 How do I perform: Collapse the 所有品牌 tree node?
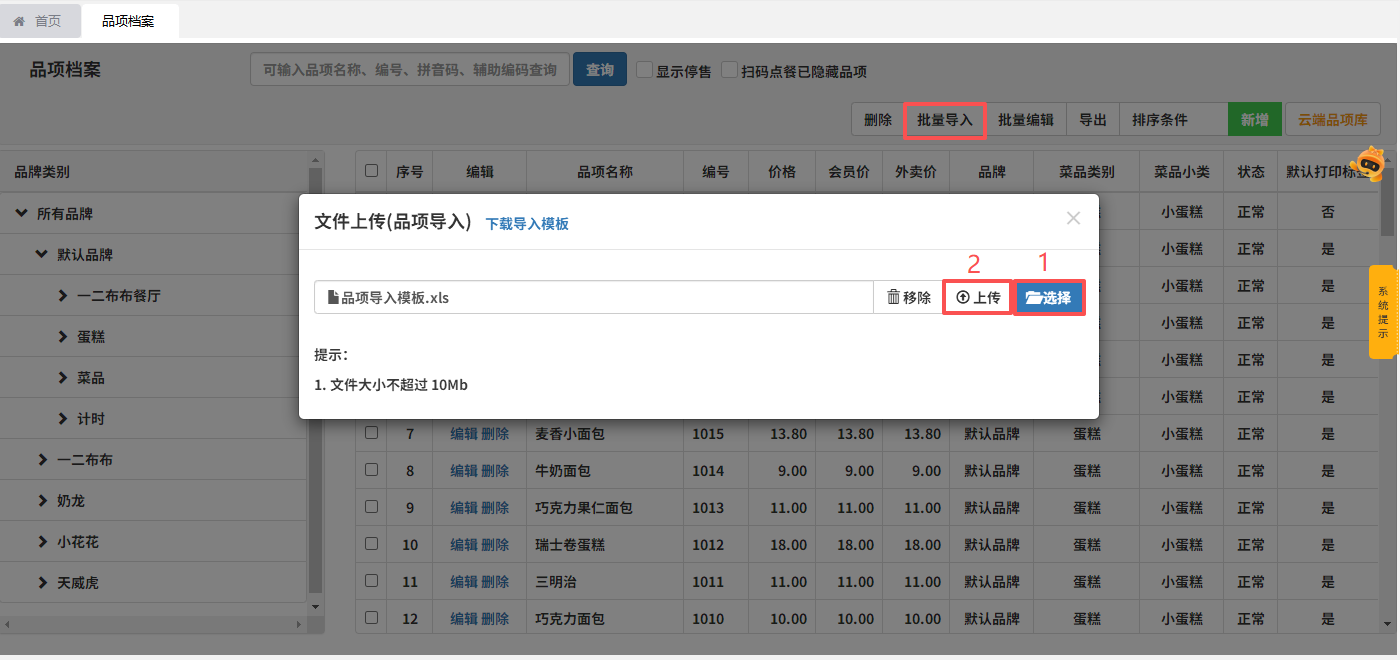coord(22,214)
